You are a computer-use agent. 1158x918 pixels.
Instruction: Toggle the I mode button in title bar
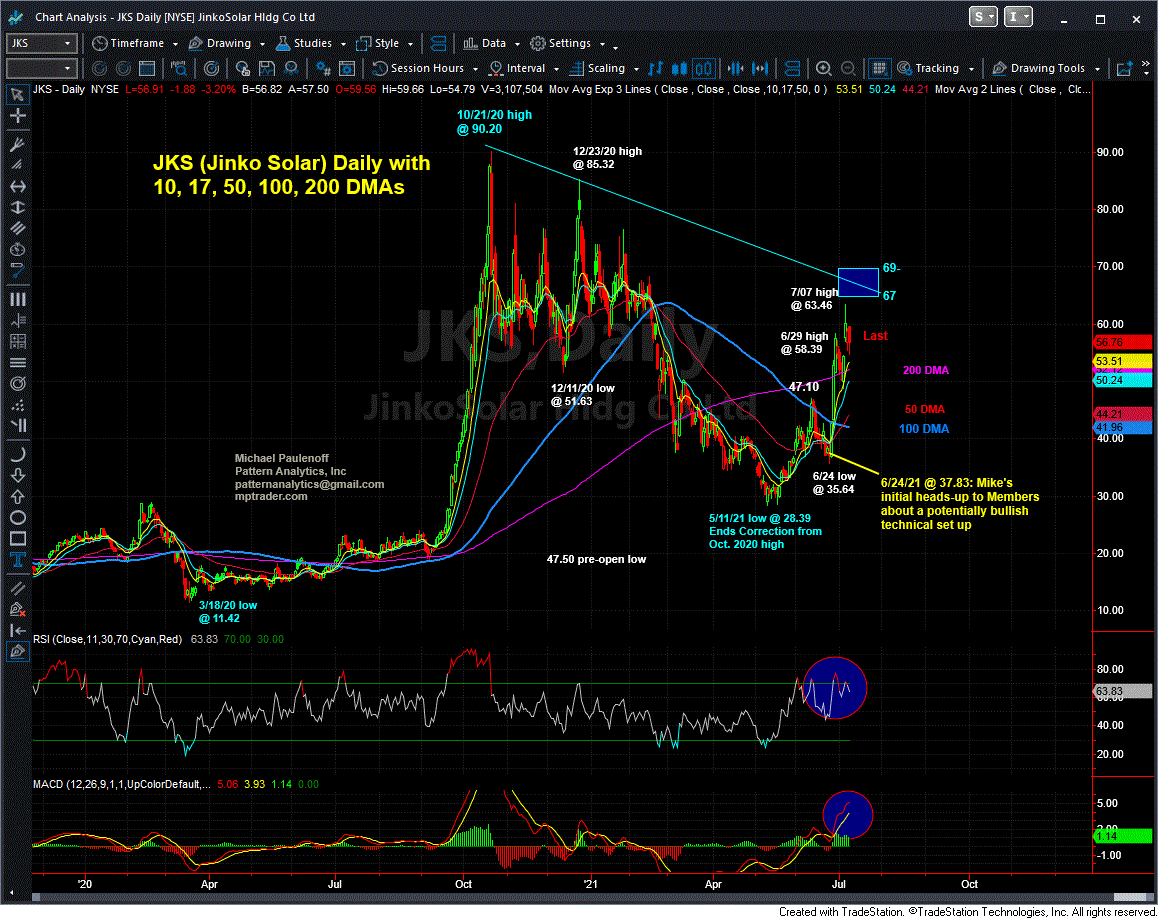[x=1018, y=17]
